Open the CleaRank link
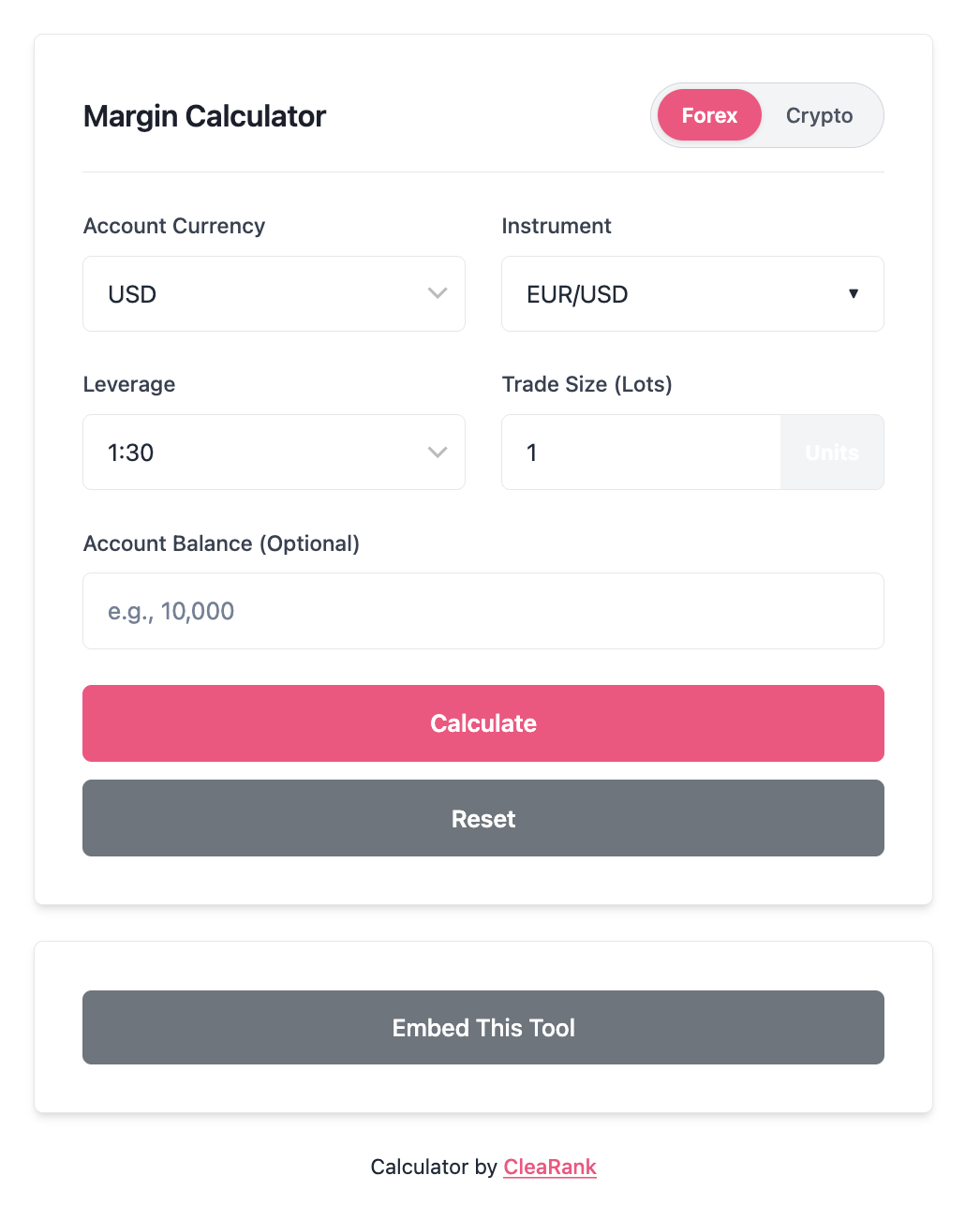 [550, 1167]
